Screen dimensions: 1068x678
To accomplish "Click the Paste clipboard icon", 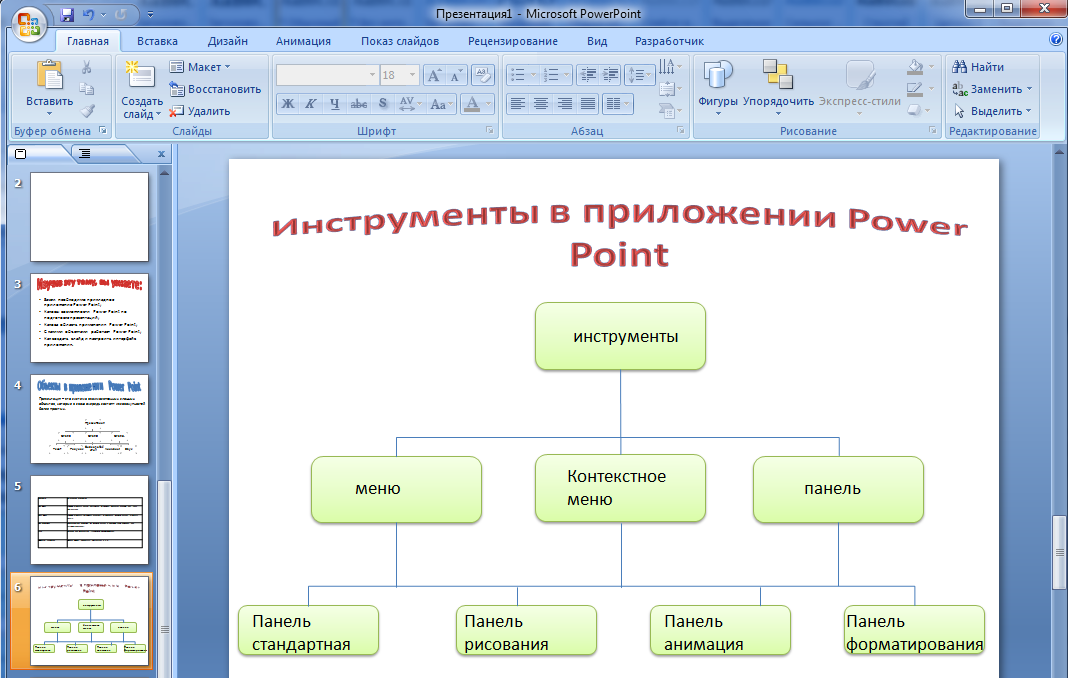I will click(x=50, y=75).
